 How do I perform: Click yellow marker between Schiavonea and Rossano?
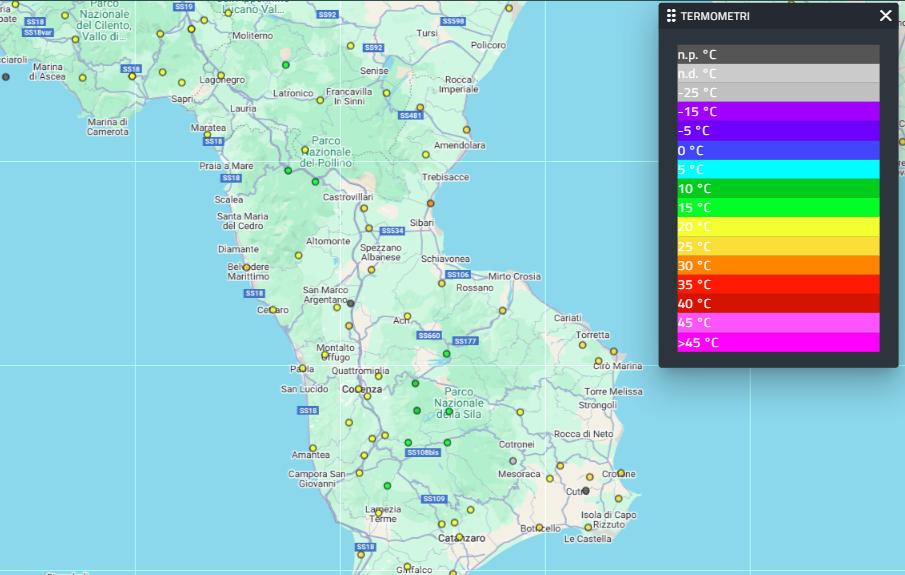[442, 283]
